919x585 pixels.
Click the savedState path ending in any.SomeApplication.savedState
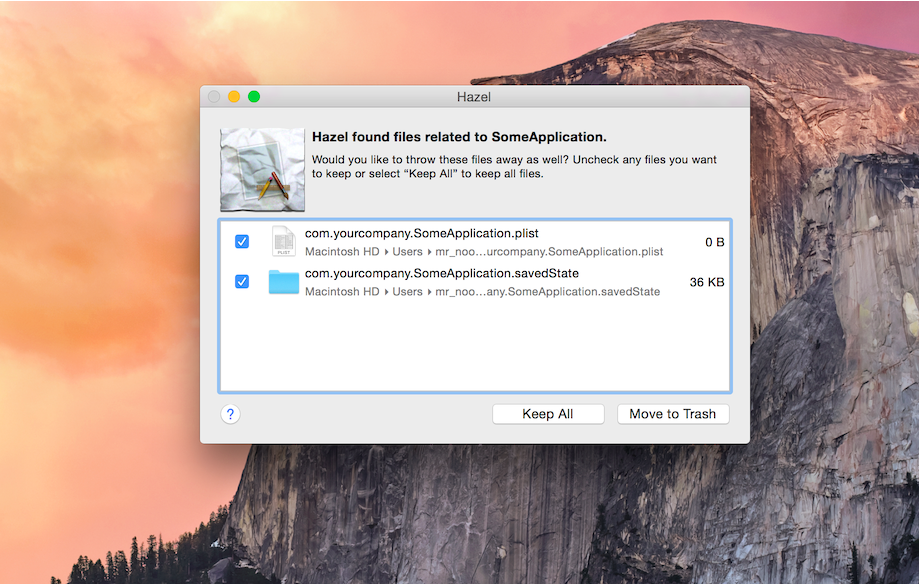[x=482, y=291]
